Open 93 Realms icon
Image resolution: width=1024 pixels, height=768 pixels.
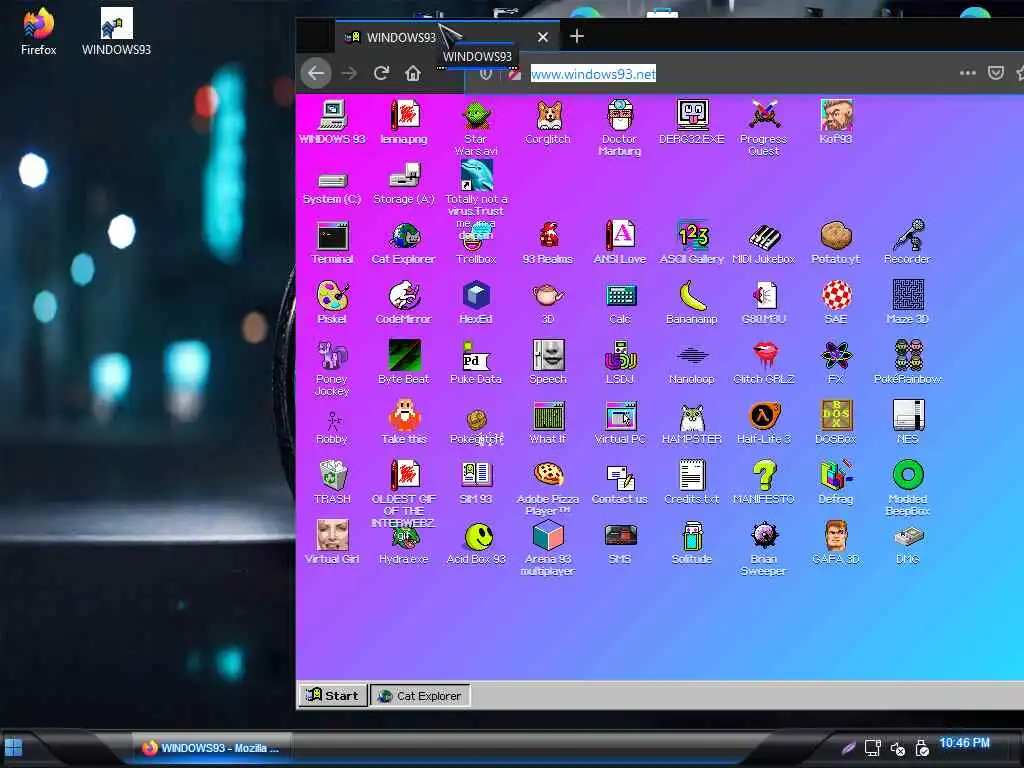[x=548, y=236]
